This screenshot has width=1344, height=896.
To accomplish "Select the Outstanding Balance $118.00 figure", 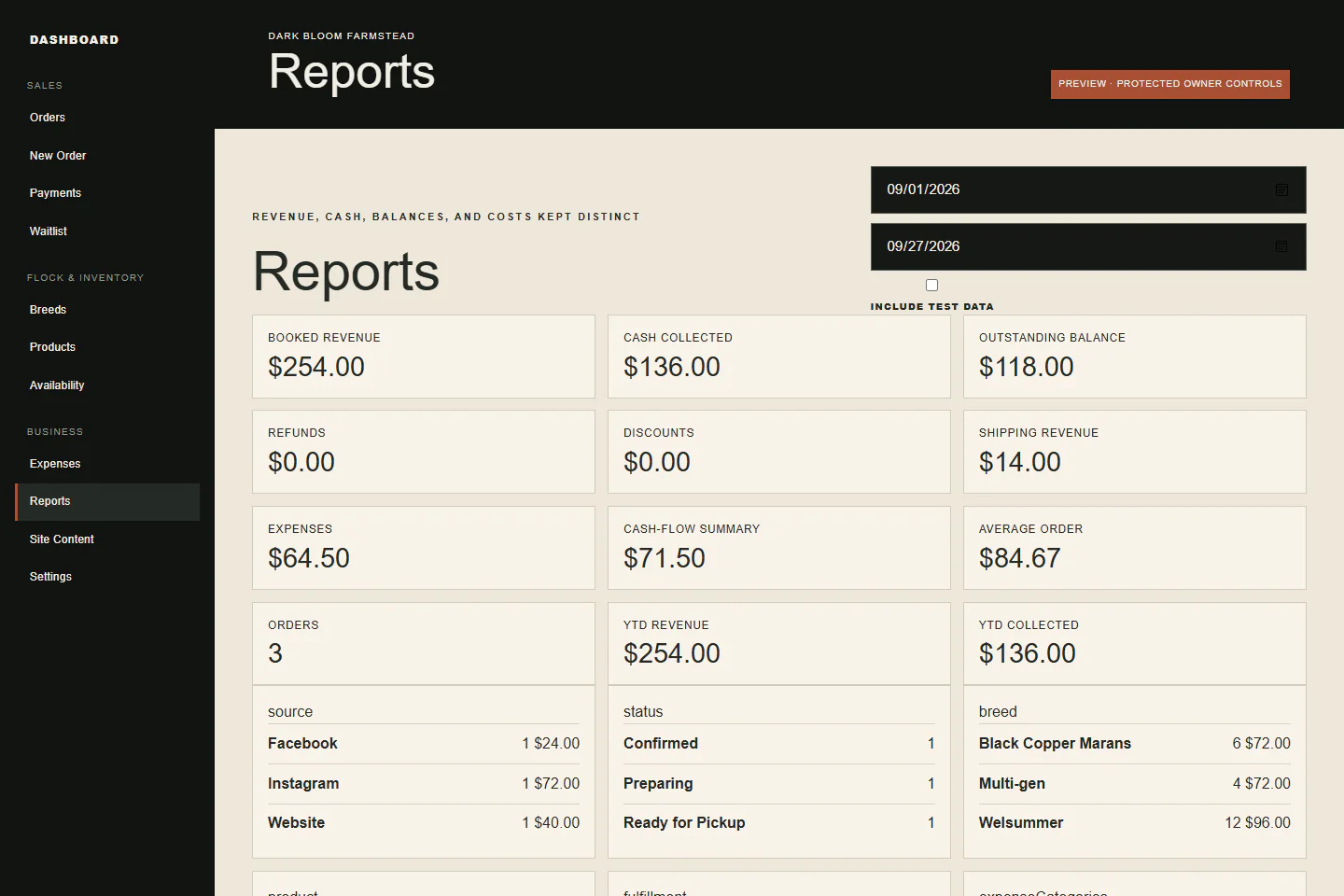I will point(1027,367).
